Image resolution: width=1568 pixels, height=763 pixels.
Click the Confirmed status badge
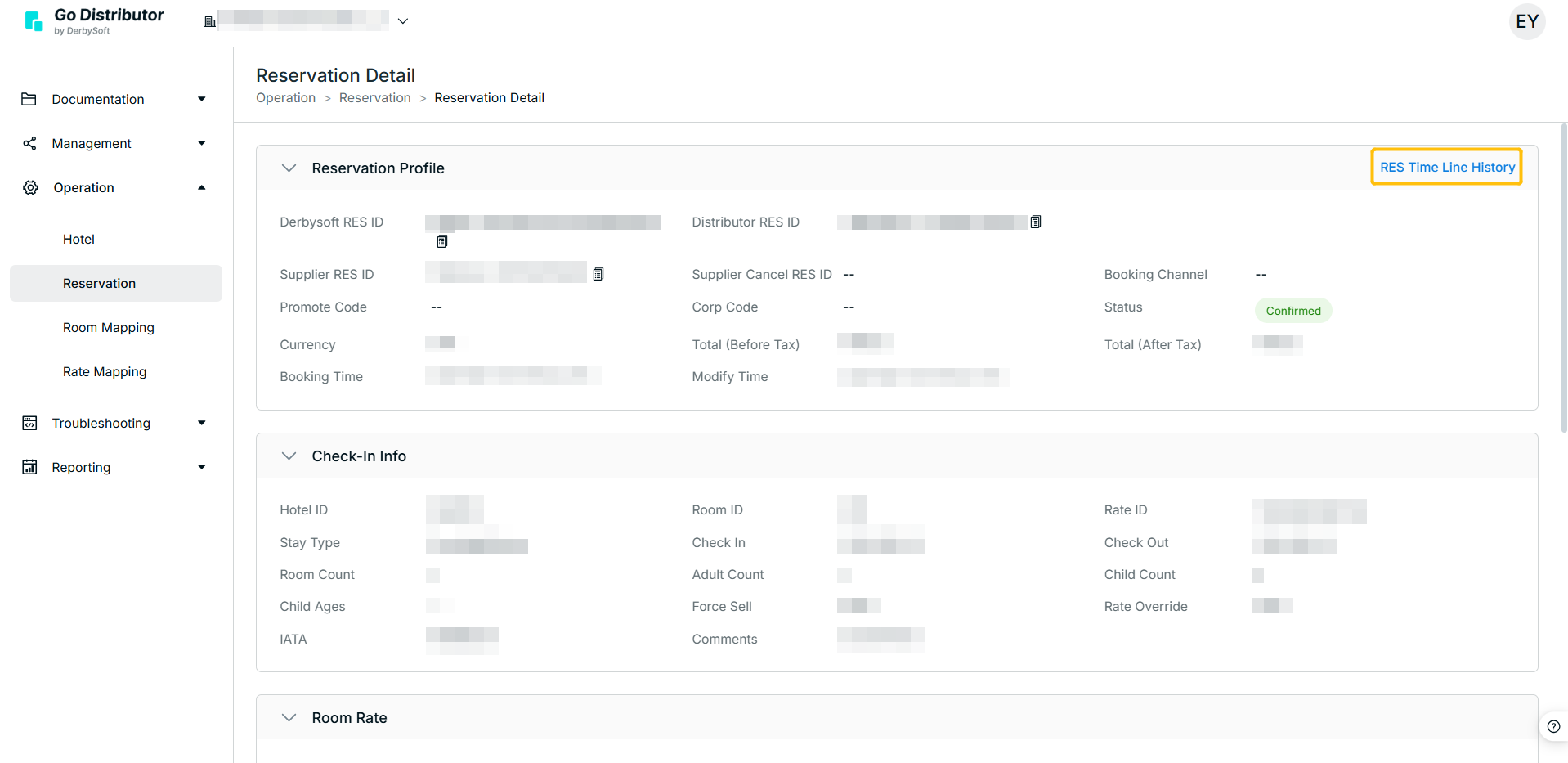click(x=1293, y=311)
